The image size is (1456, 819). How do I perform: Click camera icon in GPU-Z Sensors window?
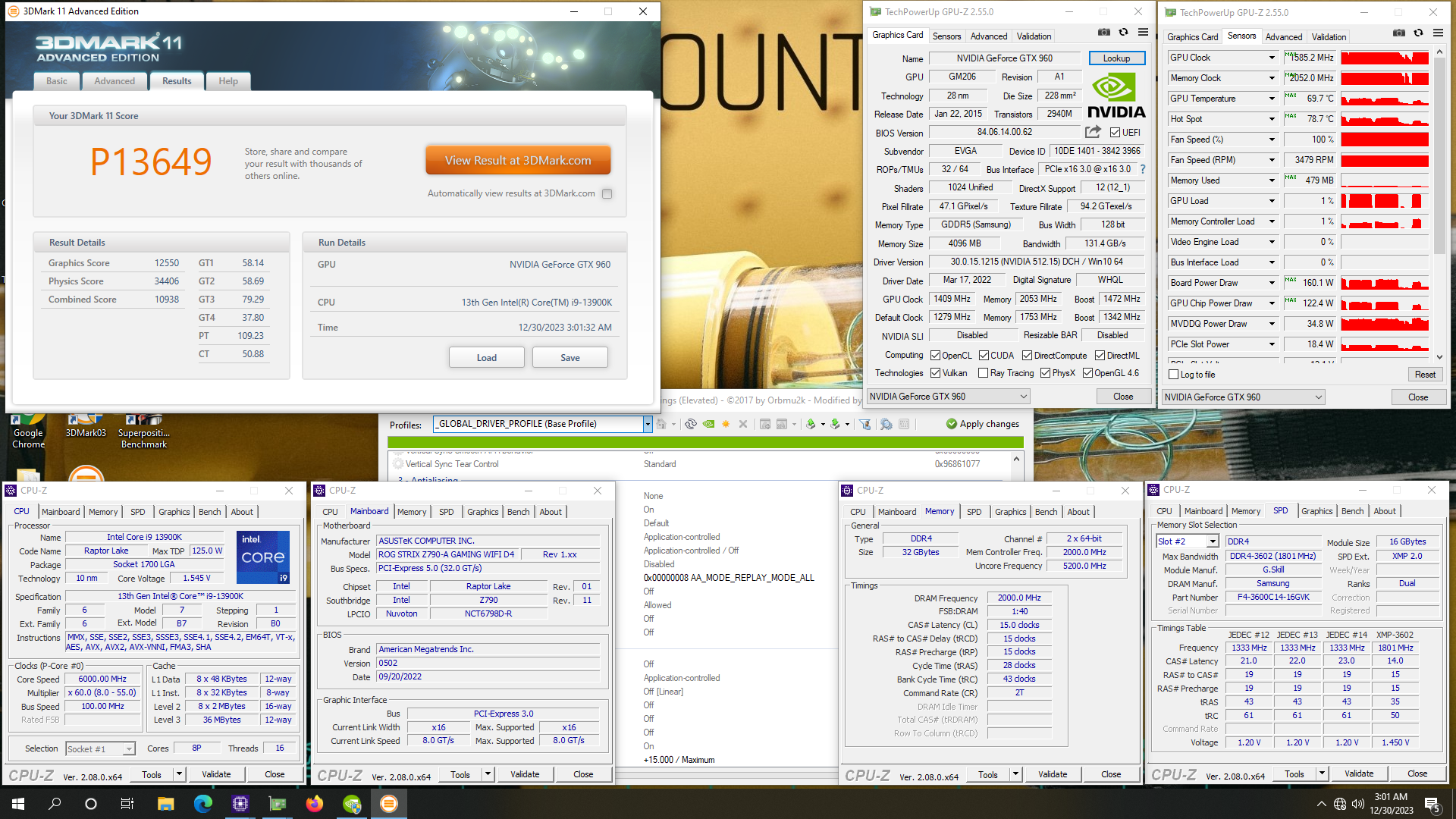point(1399,33)
